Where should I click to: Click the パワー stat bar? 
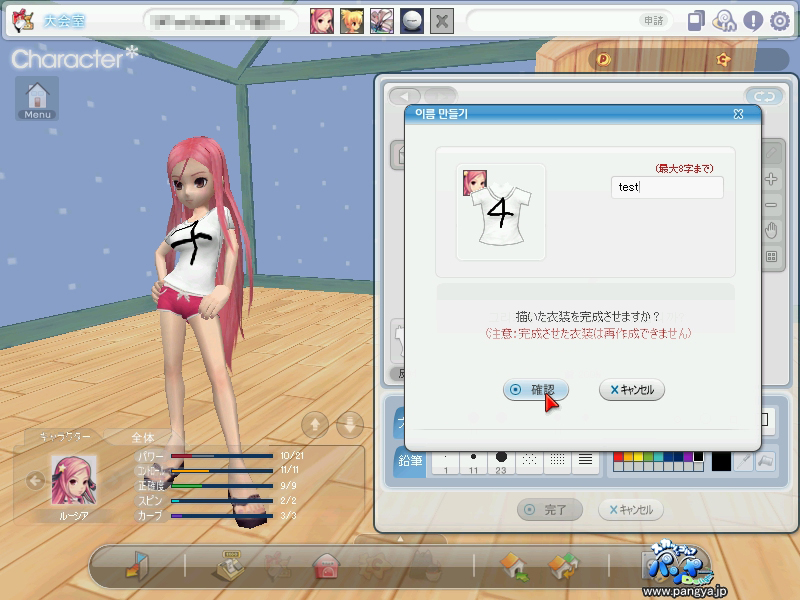pos(221,456)
